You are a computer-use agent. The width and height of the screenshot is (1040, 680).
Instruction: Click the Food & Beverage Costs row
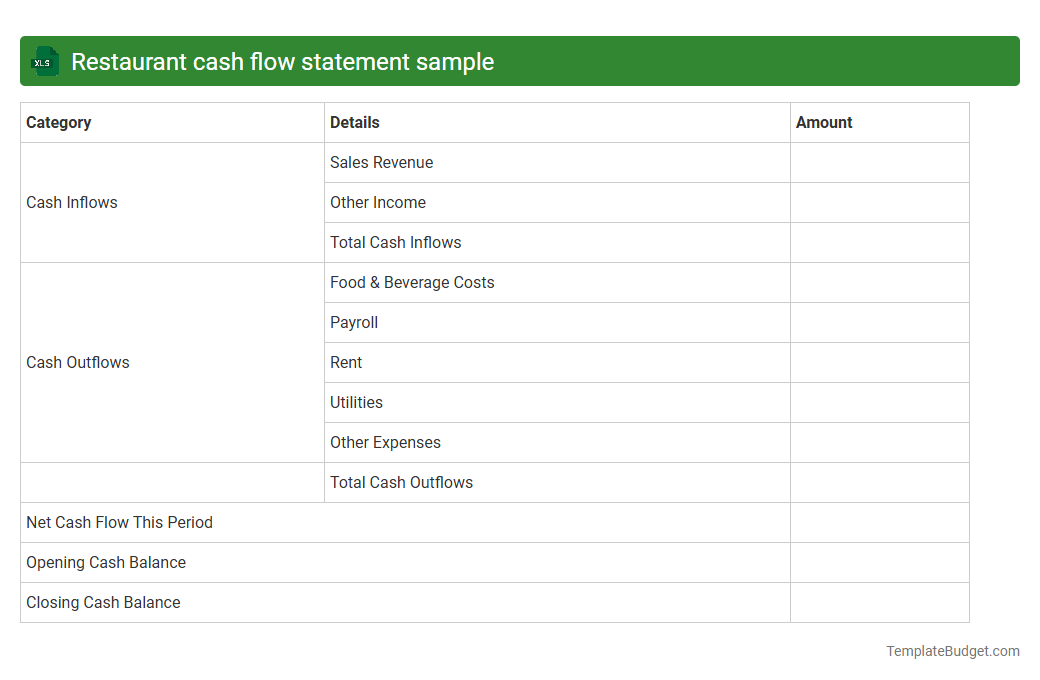pos(412,282)
